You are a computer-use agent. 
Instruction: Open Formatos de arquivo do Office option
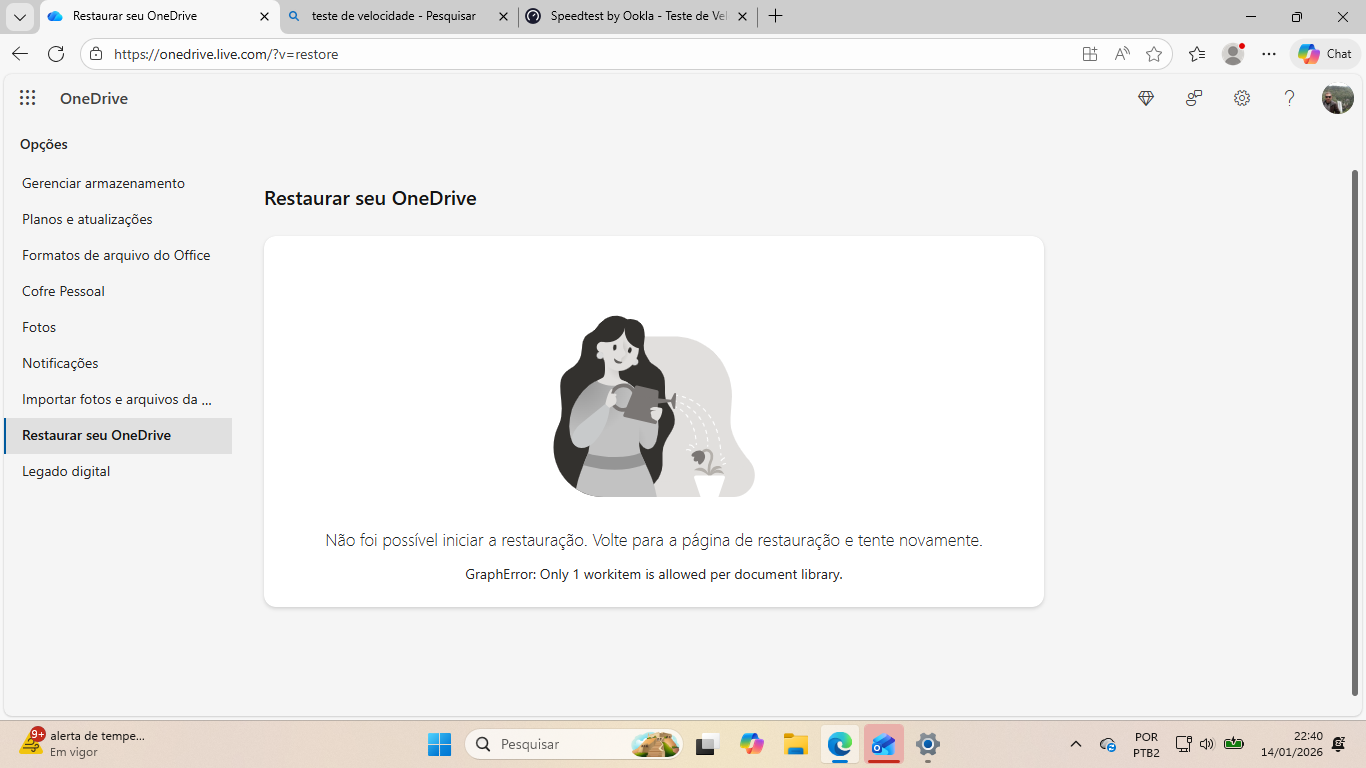coord(118,255)
